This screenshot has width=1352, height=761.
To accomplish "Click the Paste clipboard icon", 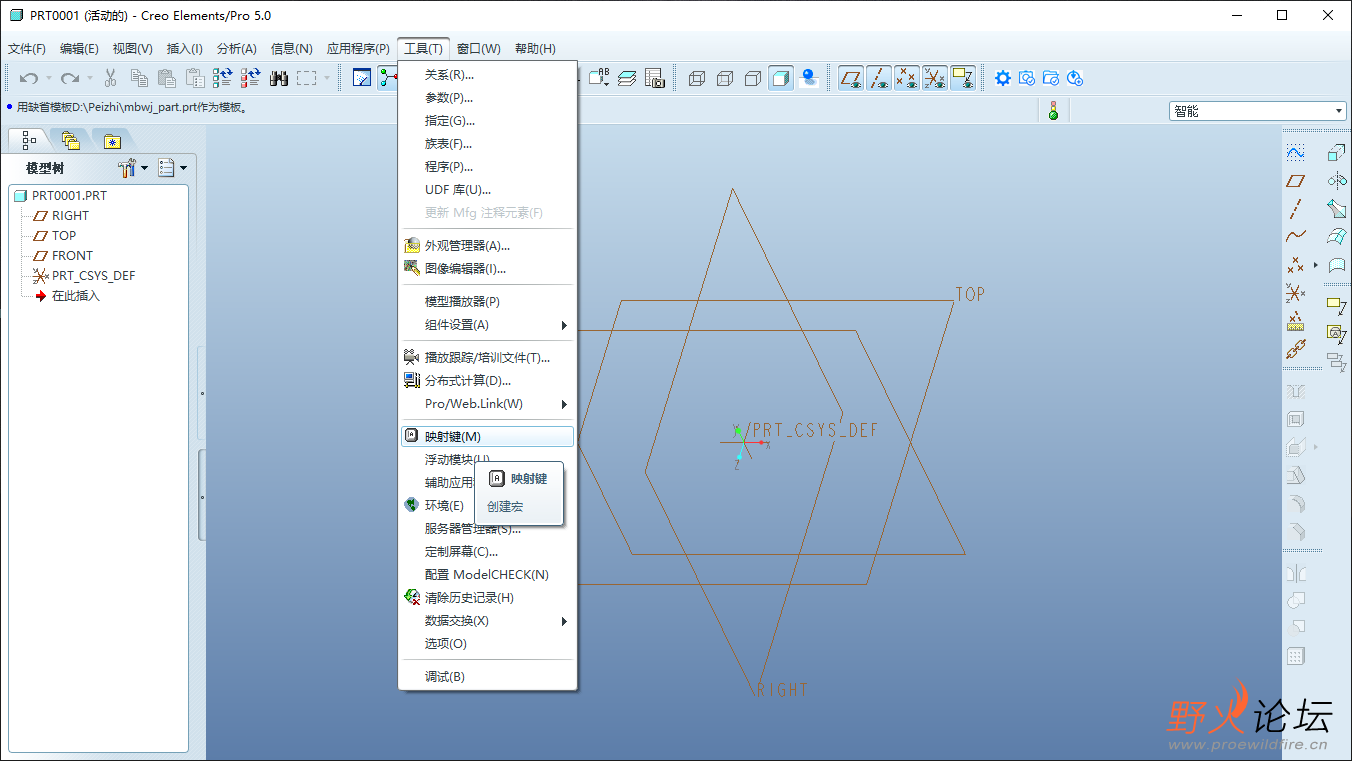I will click(x=167, y=78).
